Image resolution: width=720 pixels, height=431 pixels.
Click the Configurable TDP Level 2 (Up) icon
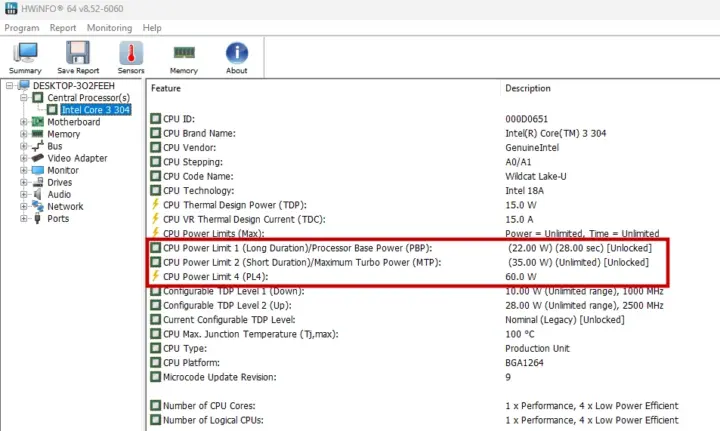pyautogui.click(x=156, y=305)
